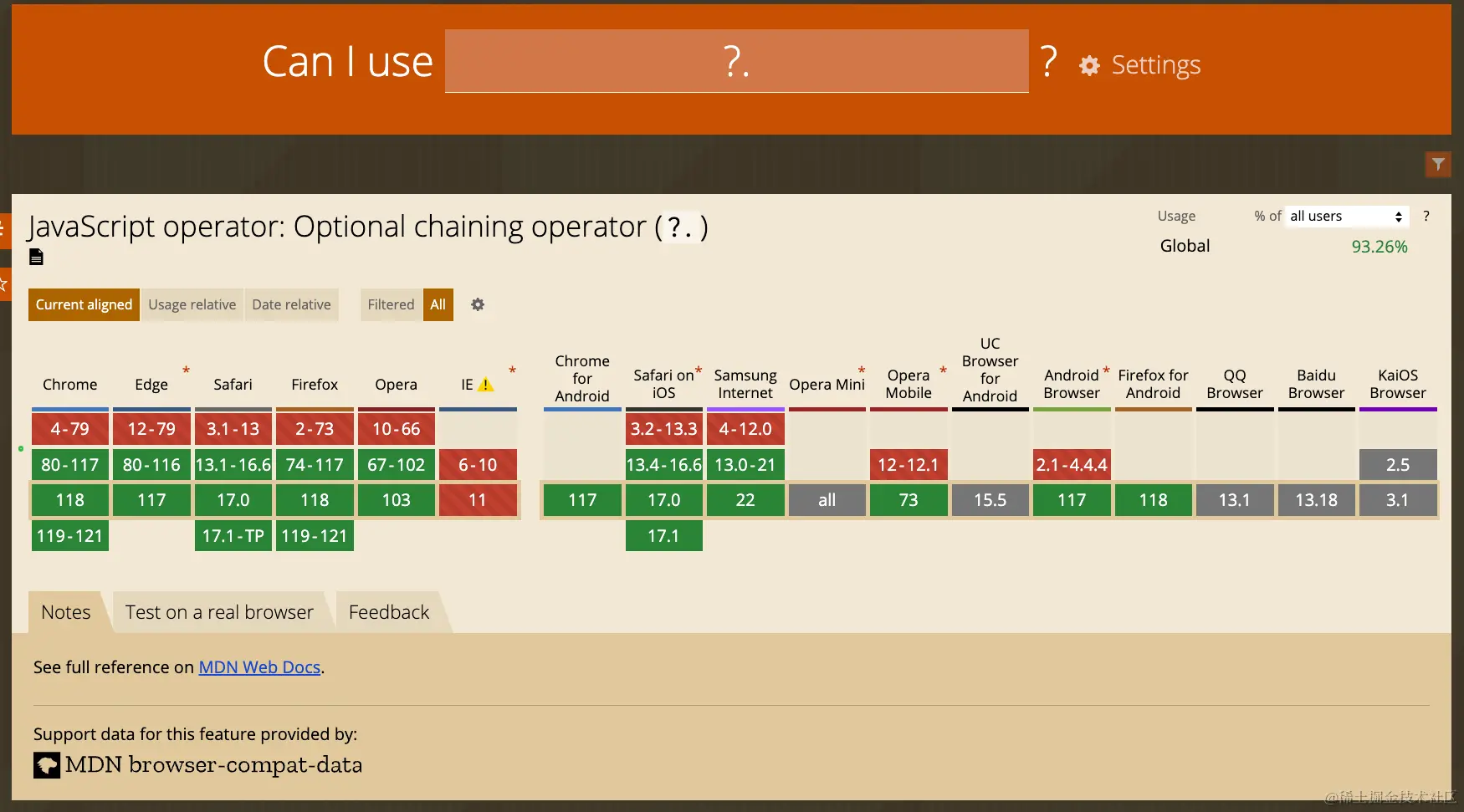Select Safari 13.1-16.6 cell
Viewport: 1464px width, 812px height.
233,465
